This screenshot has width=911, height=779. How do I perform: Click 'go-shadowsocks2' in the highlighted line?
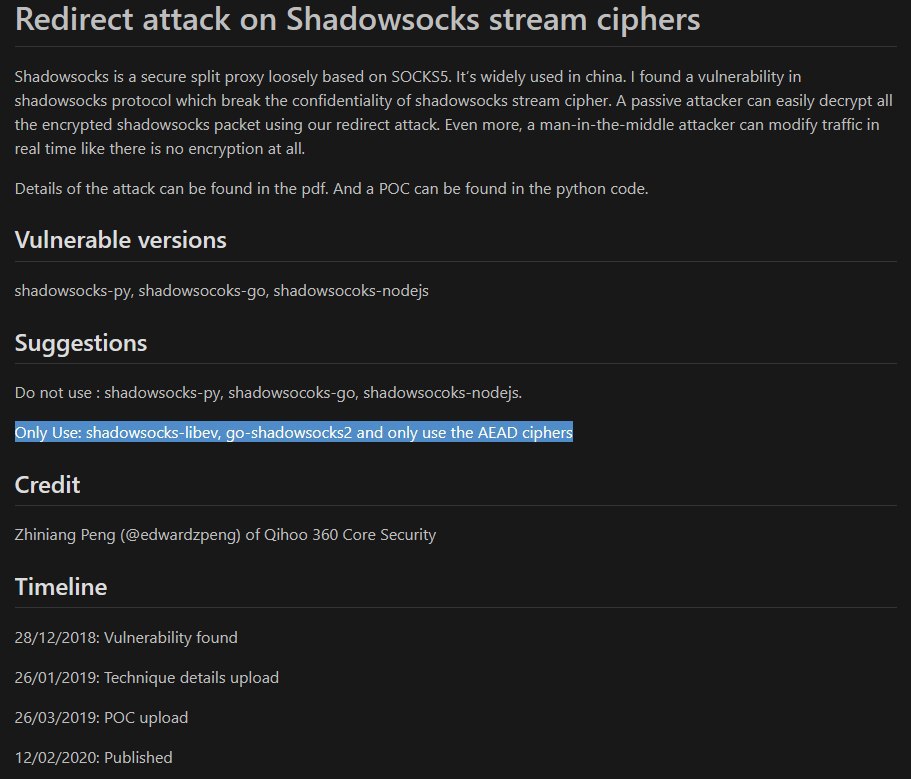coord(289,432)
